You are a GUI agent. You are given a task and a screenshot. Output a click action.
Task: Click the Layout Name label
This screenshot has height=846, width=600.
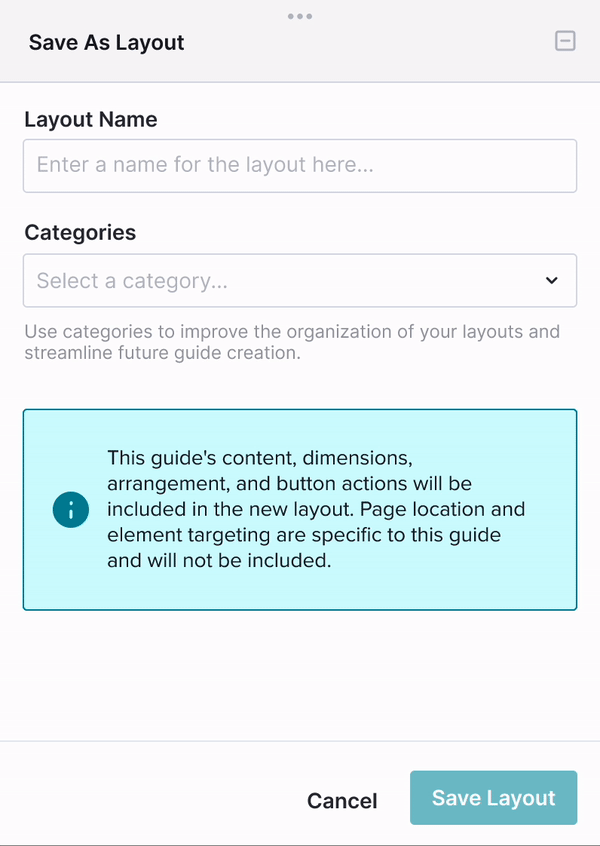tap(91, 119)
